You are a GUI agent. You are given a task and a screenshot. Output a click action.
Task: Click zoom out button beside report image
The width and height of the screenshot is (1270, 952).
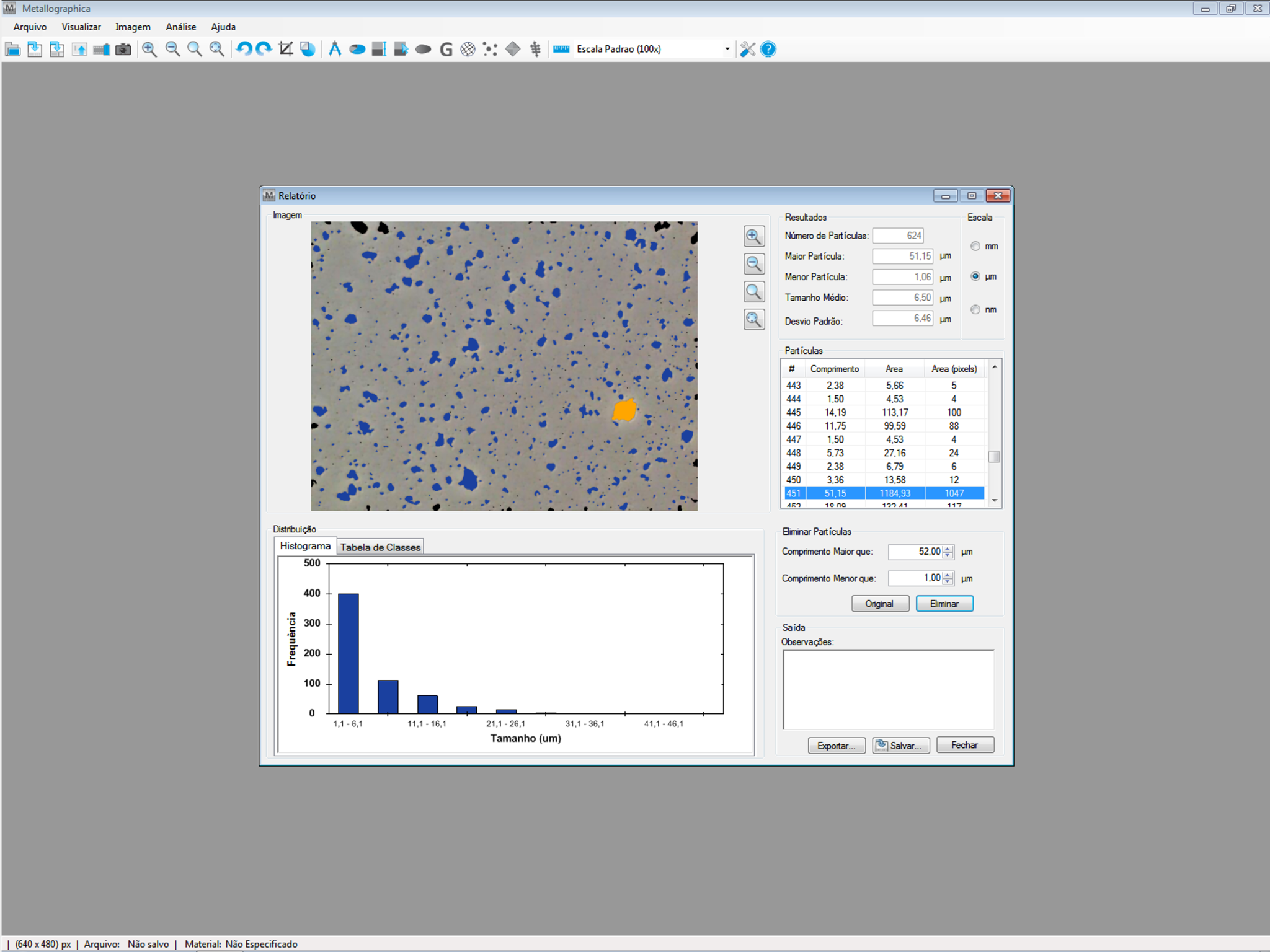pos(754,264)
